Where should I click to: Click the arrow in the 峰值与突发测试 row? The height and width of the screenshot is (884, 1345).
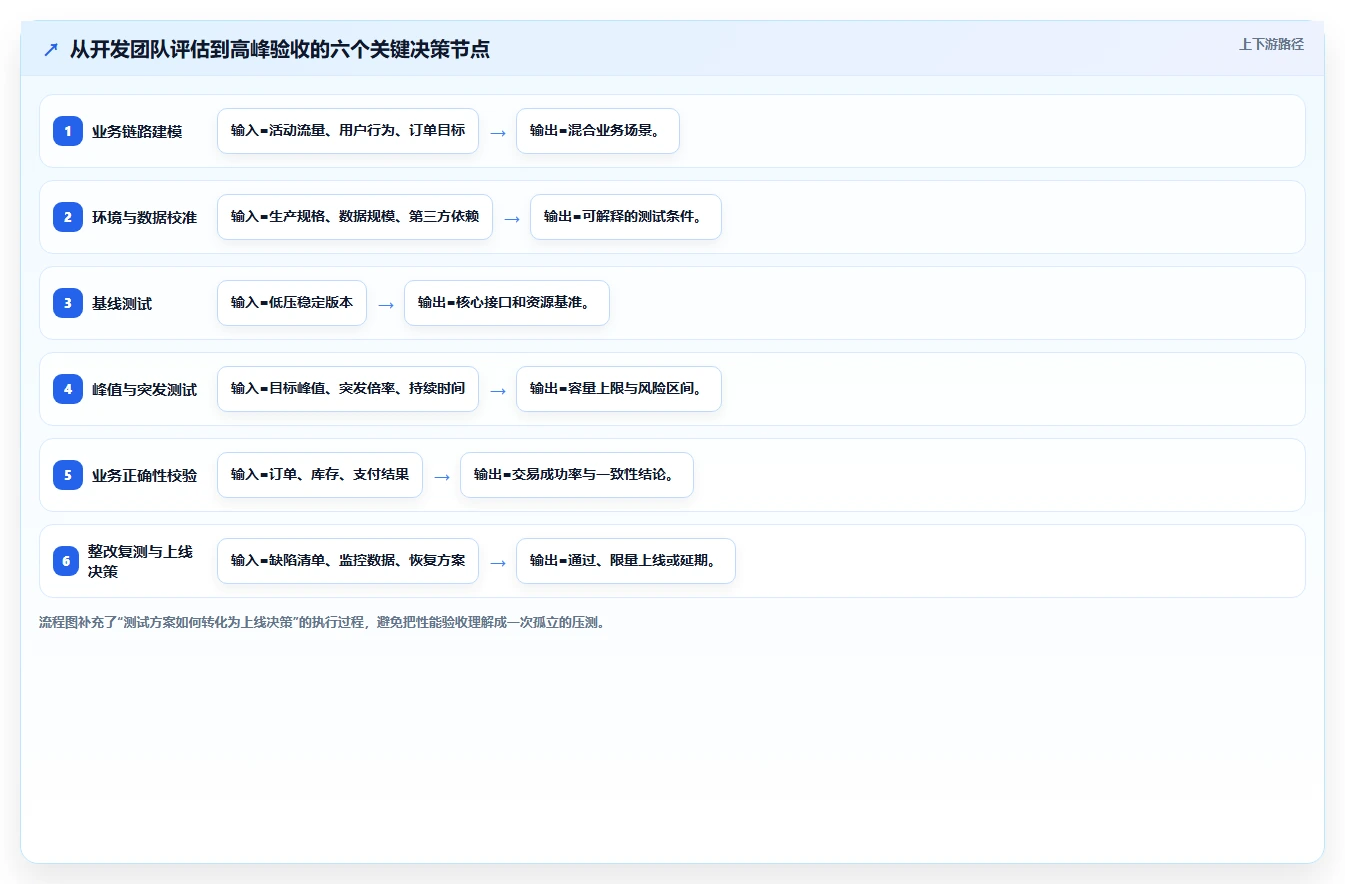[x=498, y=390]
